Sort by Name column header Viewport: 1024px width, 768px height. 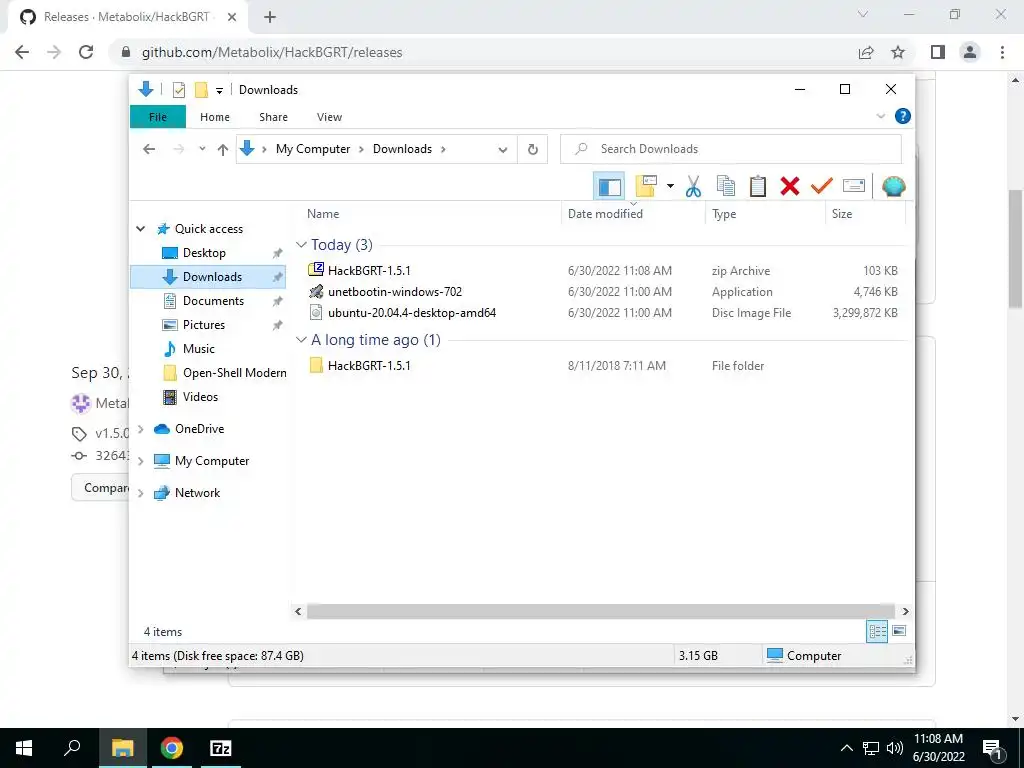click(x=323, y=214)
